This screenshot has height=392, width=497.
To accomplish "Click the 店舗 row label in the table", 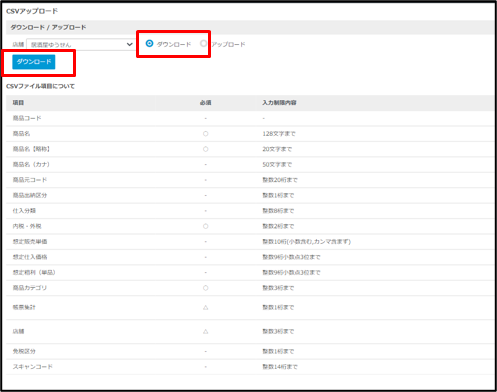I will [x=18, y=331].
